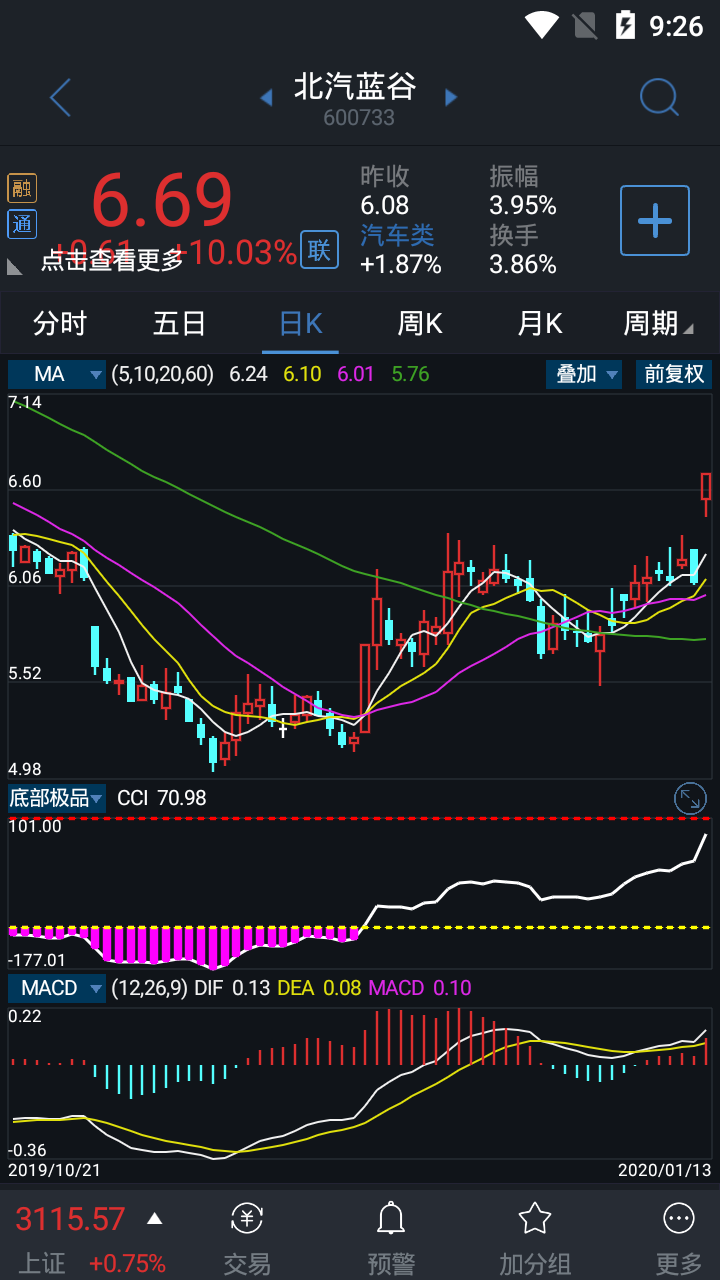The height and width of the screenshot is (1280, 720).
Task: Tap the CCI 70.98 reading
Action: click(162, 798)
